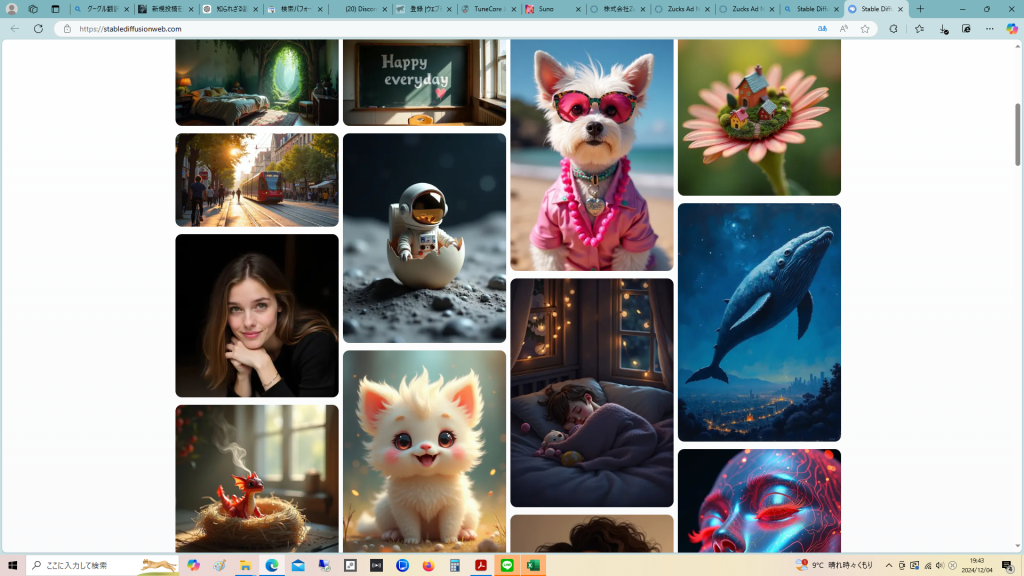Expand the hidden system tray icons chevron
Viewport: 1024px width, 576px height.
coord(888,565)
